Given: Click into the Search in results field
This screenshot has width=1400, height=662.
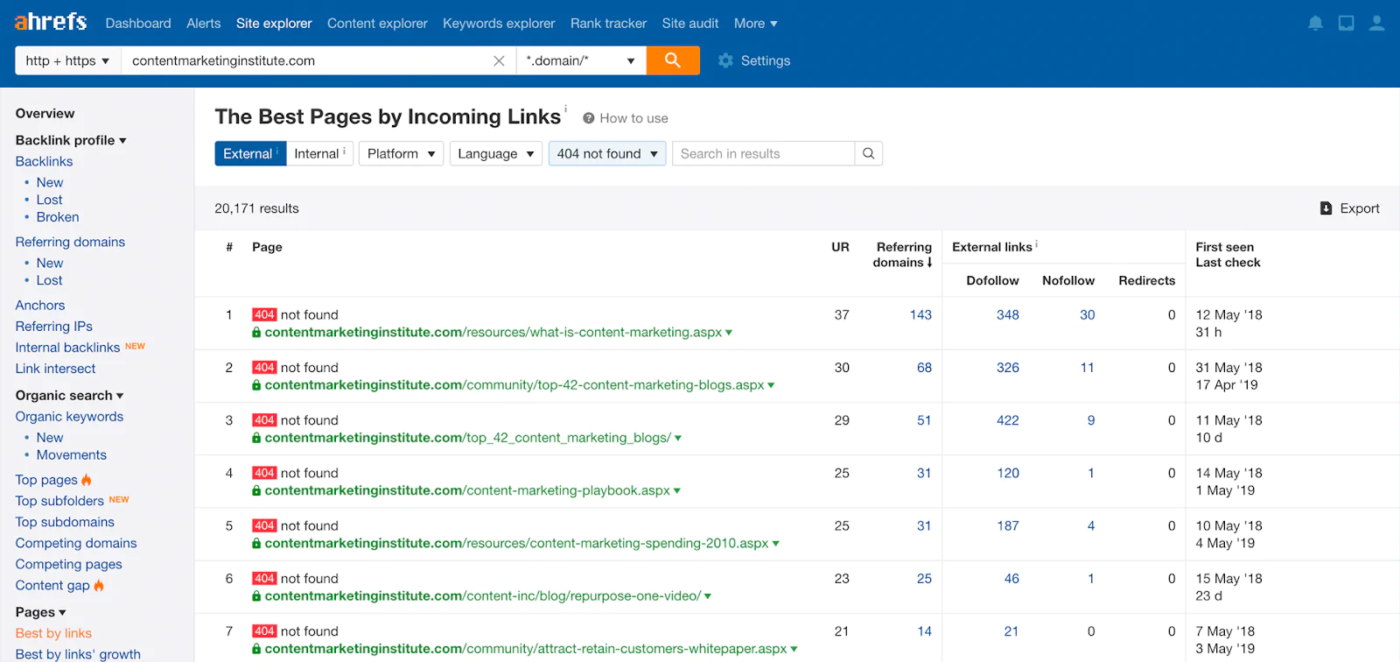Looking at the screenshot, I should [x=764, y=154].
